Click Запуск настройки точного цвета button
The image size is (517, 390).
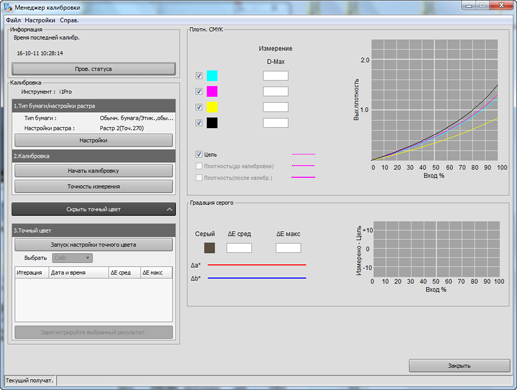coord(93,245)
